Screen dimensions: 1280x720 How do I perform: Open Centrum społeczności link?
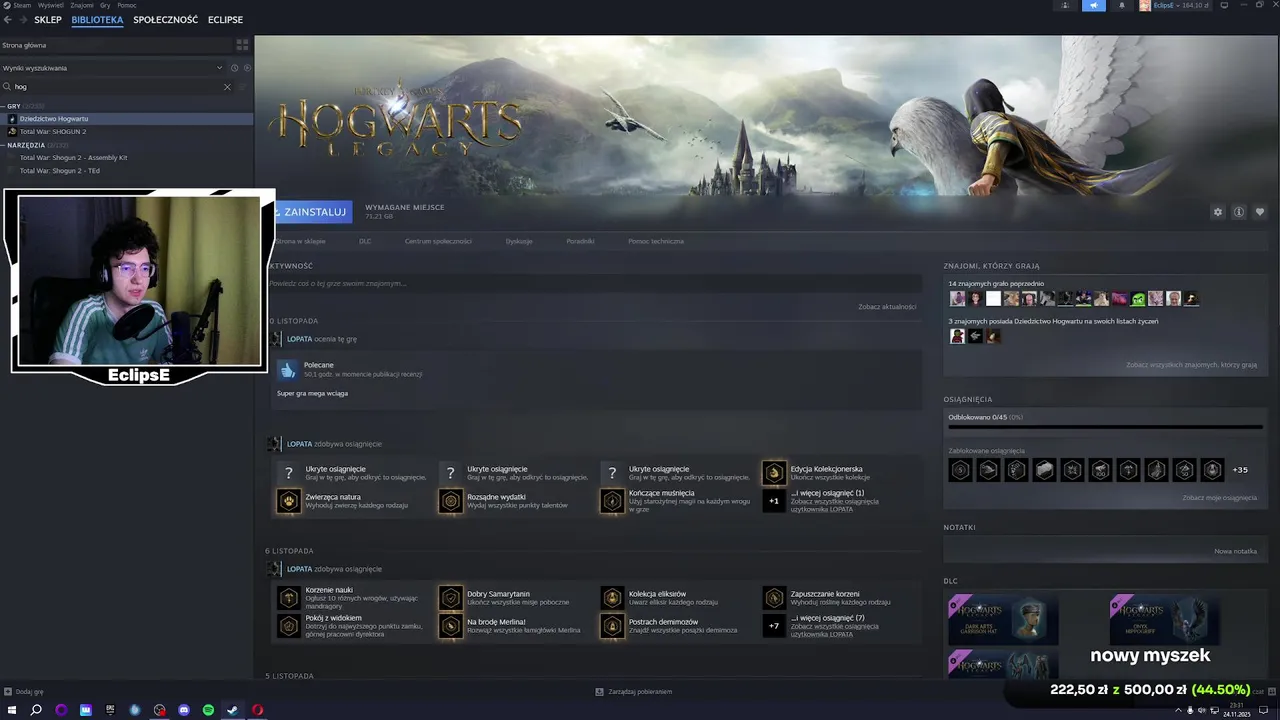click(x=438, y=241)
